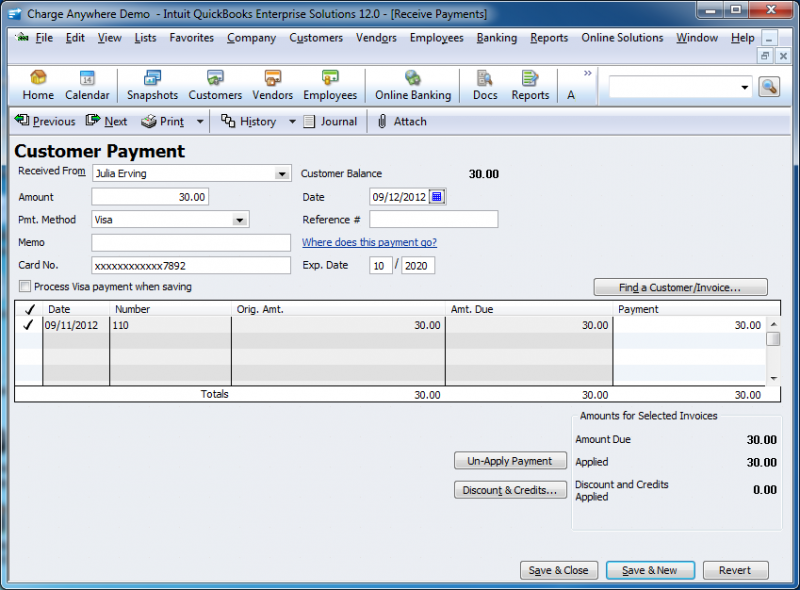Click inside the Memo field
The image size is (800, 590).
pos(190,242)
